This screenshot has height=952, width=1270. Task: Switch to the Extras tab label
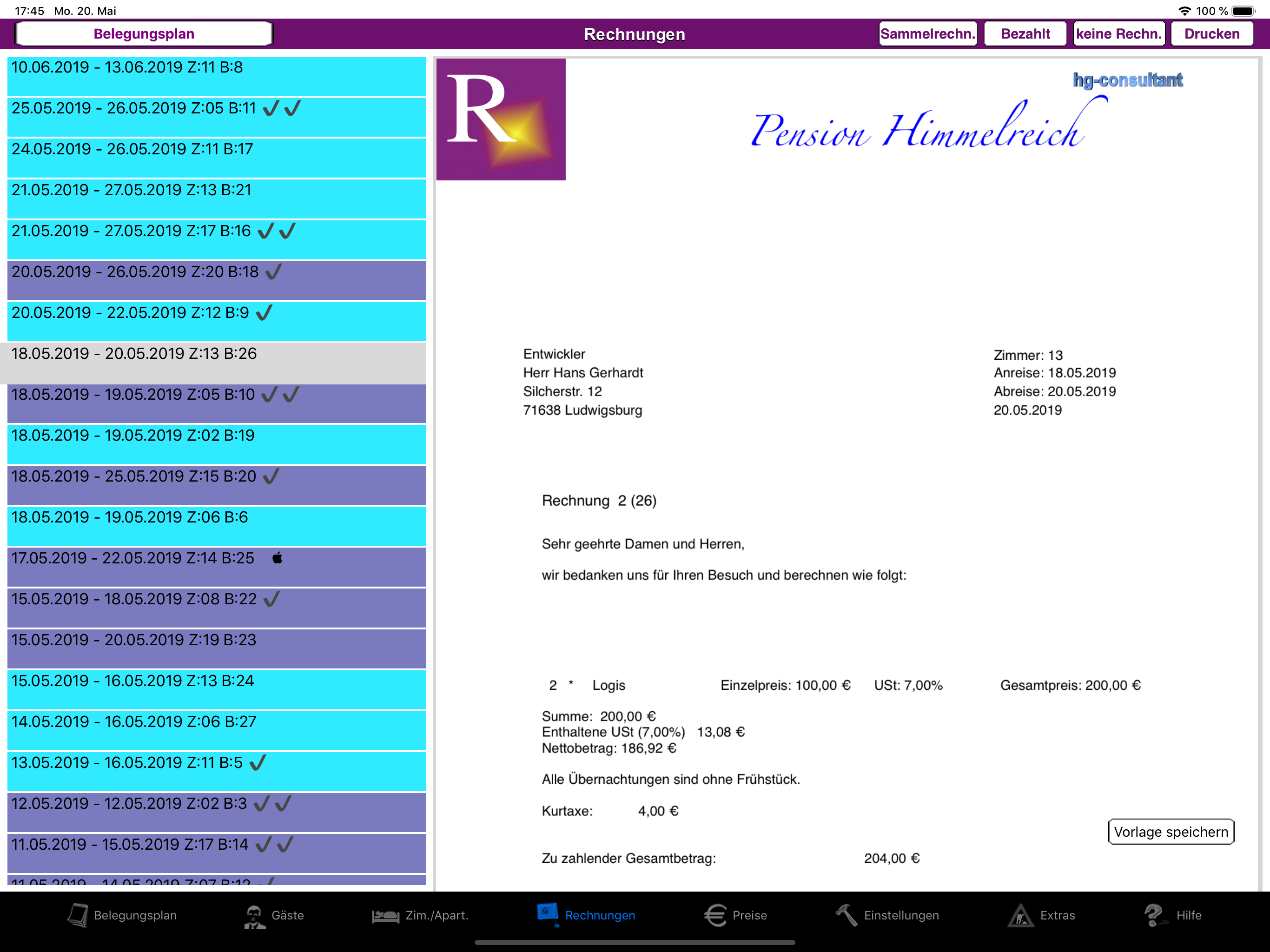click(1058, 915)
